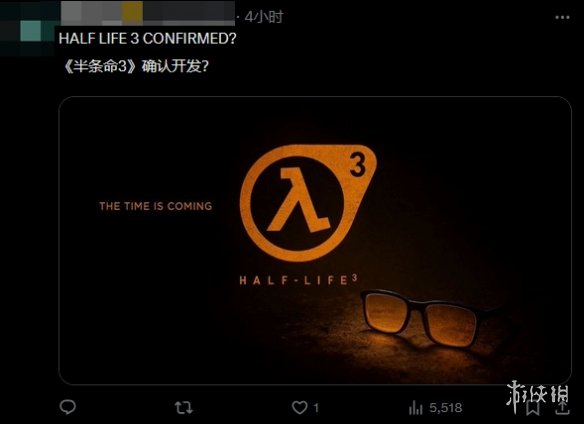Open the three-dot more options menu
Image resolution: width=584 pixels, height=424 pixels.
click(562, 17)
